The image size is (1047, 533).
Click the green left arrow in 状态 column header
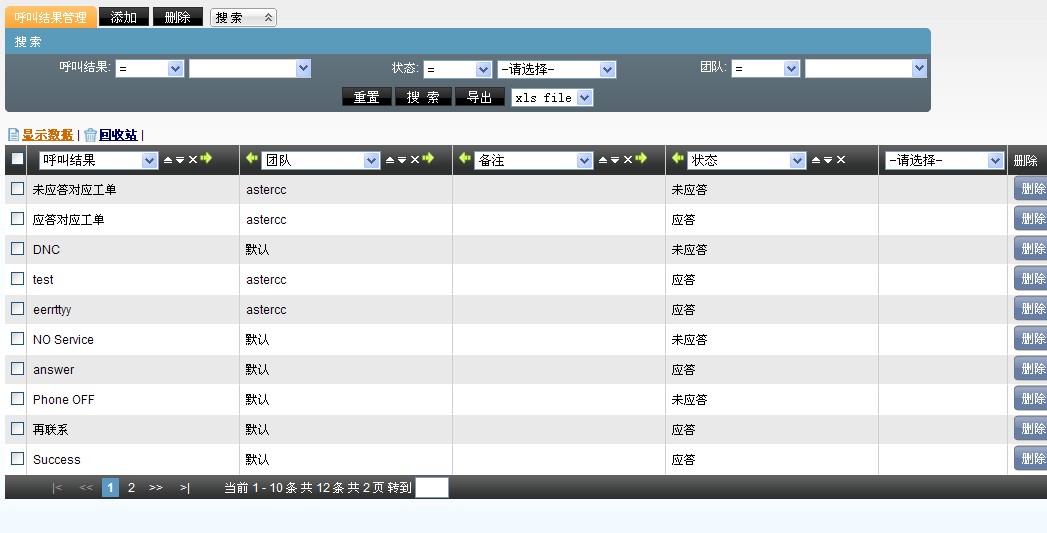click(x=677, y=159)
